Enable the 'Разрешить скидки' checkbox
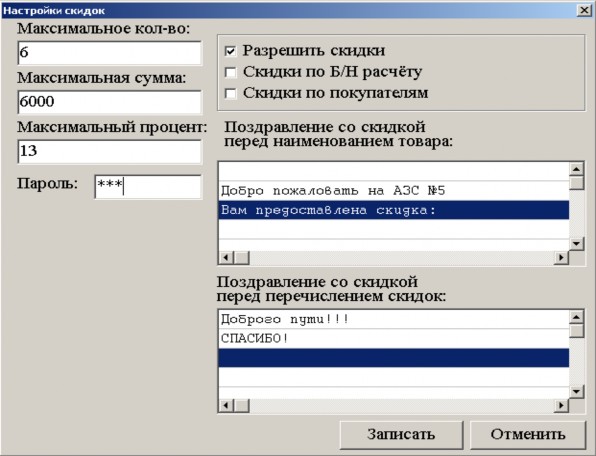Viewport: 596px width, 456px height. point(230,51)
